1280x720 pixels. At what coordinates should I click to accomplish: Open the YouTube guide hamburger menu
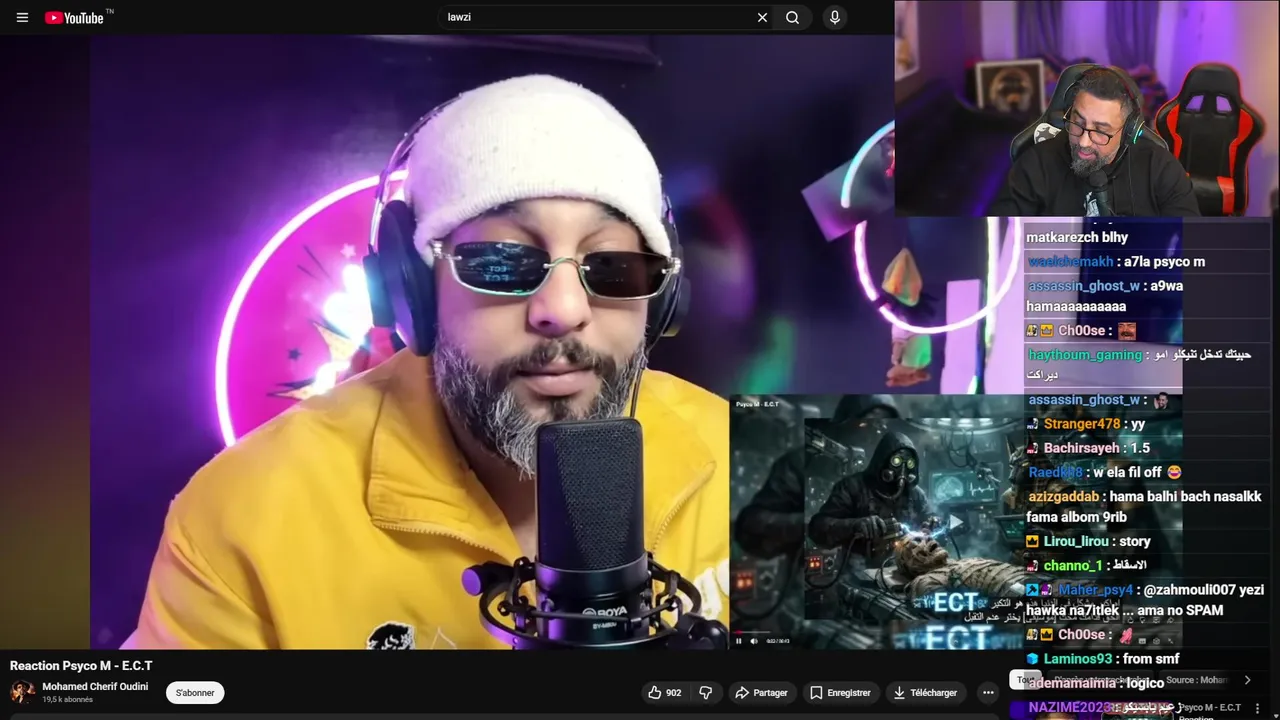22,17
